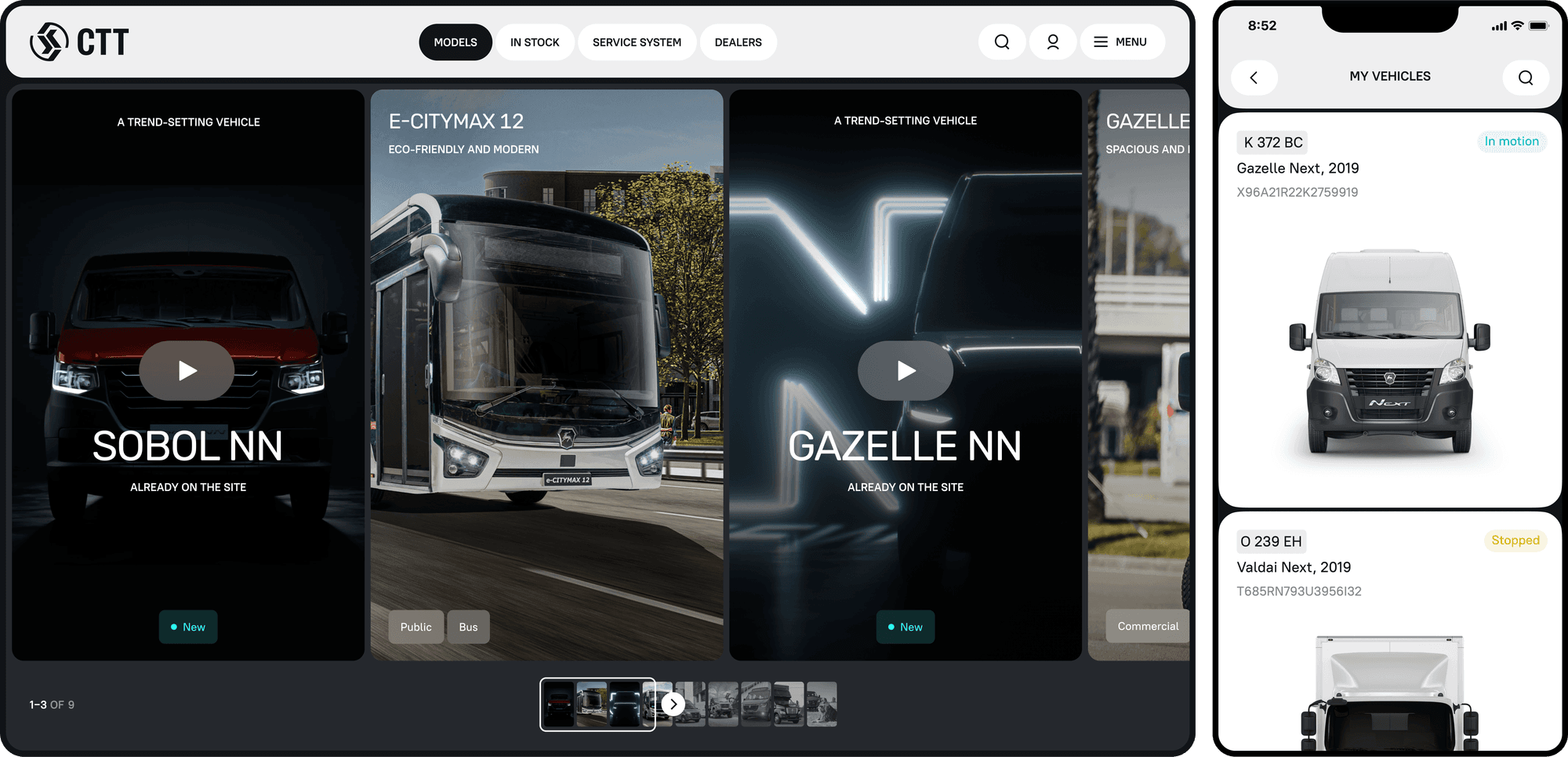1568x757 pixels.
Task: Open the SERVICE SYSTEM tab
Action: pos(637,42)
